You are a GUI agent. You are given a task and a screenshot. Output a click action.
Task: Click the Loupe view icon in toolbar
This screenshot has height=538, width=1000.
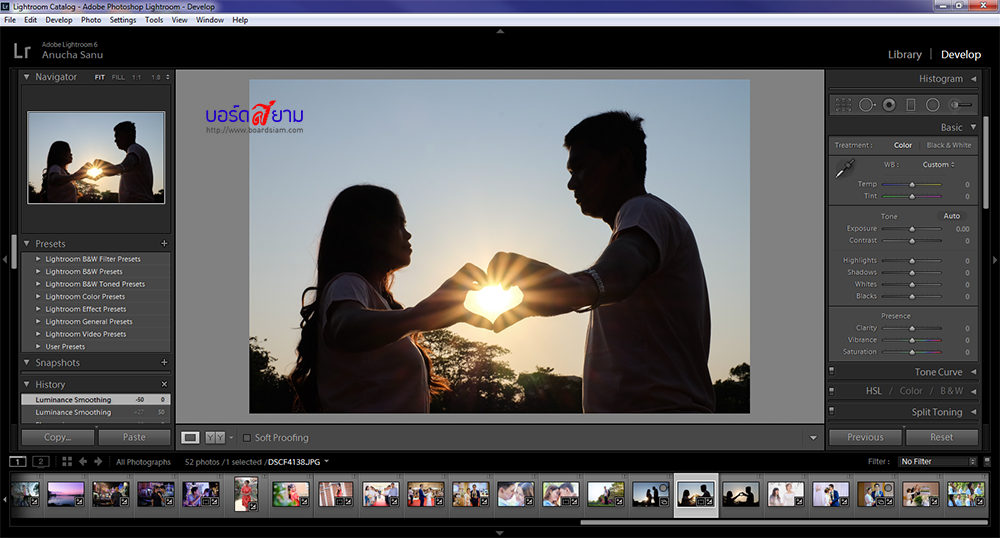click(x=190, y=437)
